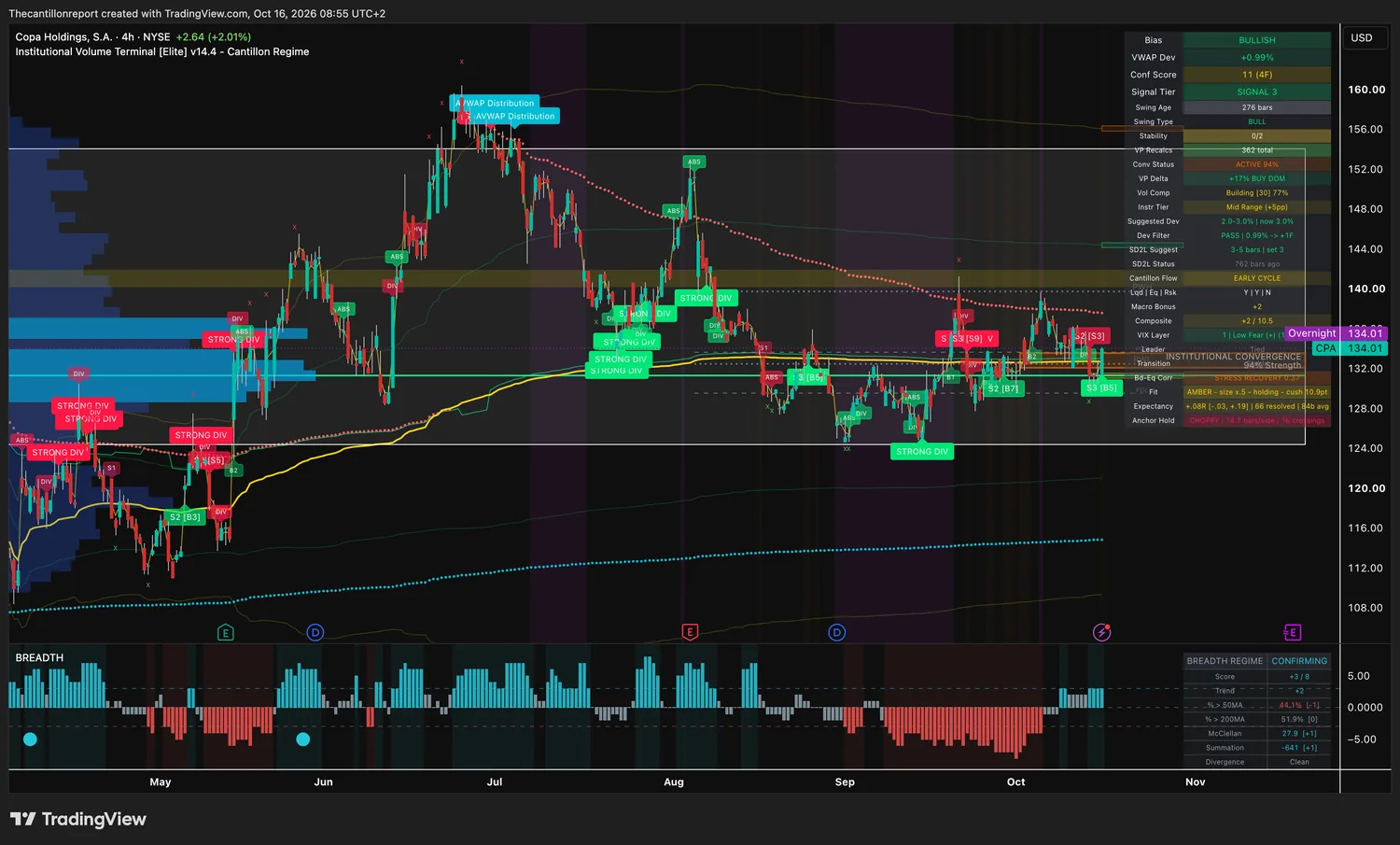The width and height of the screenshot is (1400, 845).
Task: Click the Conf Score 11 (4F) value
Action: pyautogui.click(x=1257, y=75)
